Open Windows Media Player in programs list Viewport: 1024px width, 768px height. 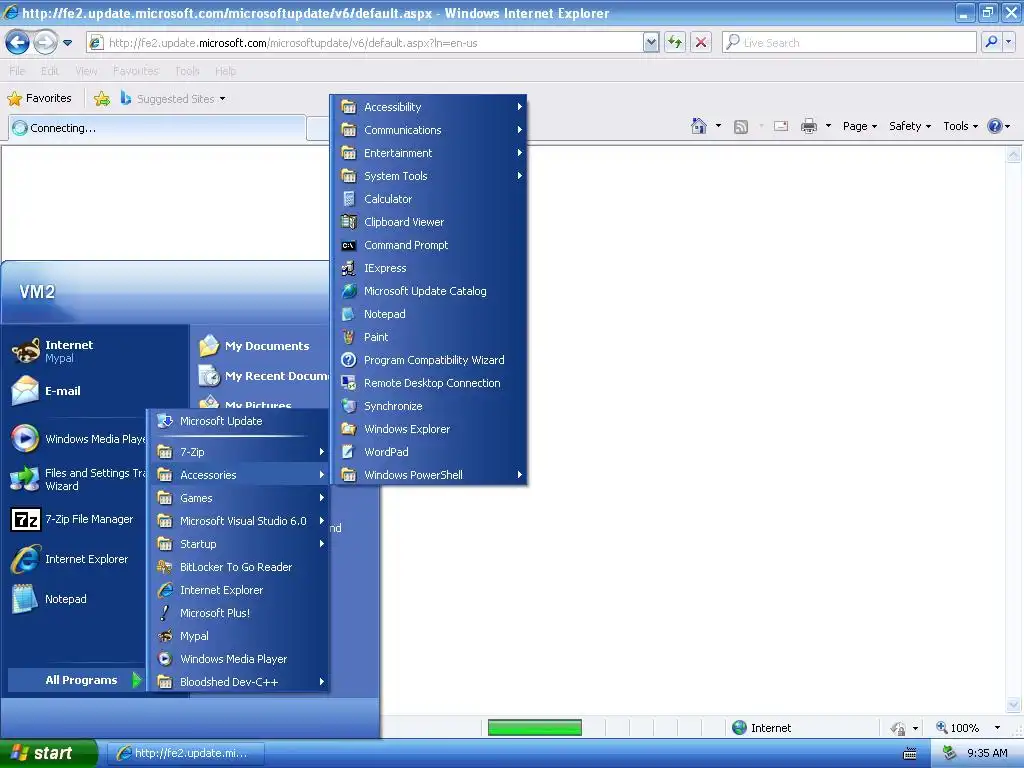coord(238,659)
